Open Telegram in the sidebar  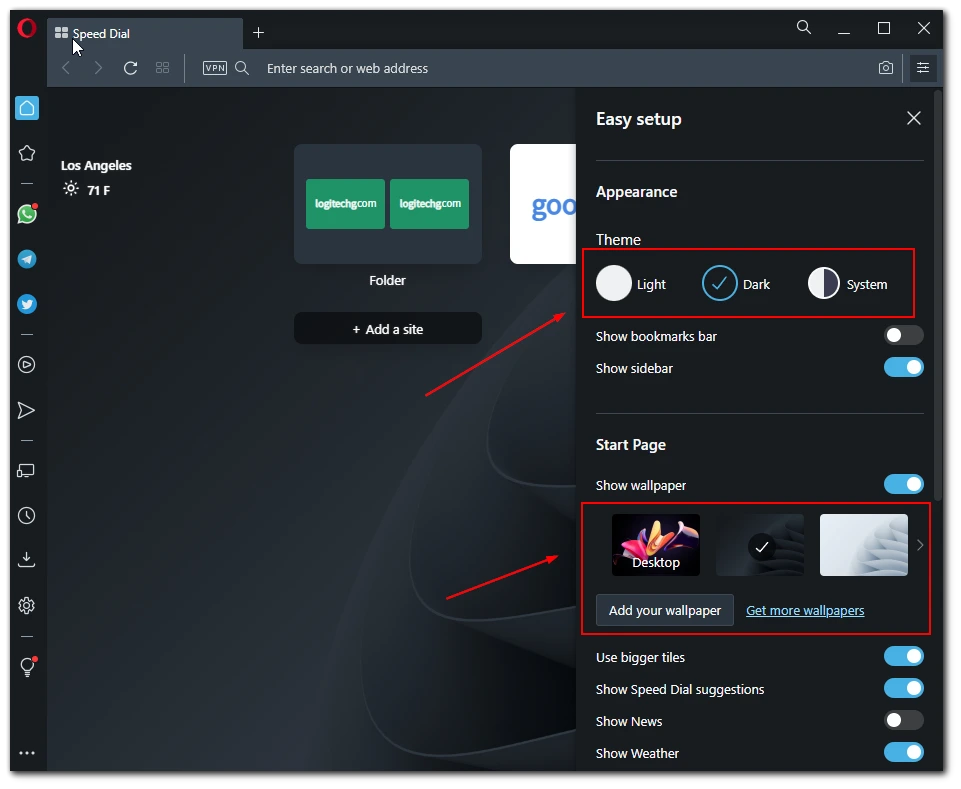point(27,259)
